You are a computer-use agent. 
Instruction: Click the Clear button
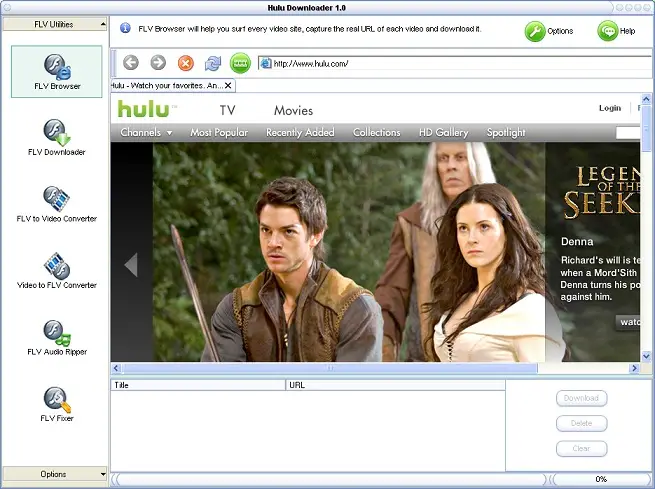581,448
